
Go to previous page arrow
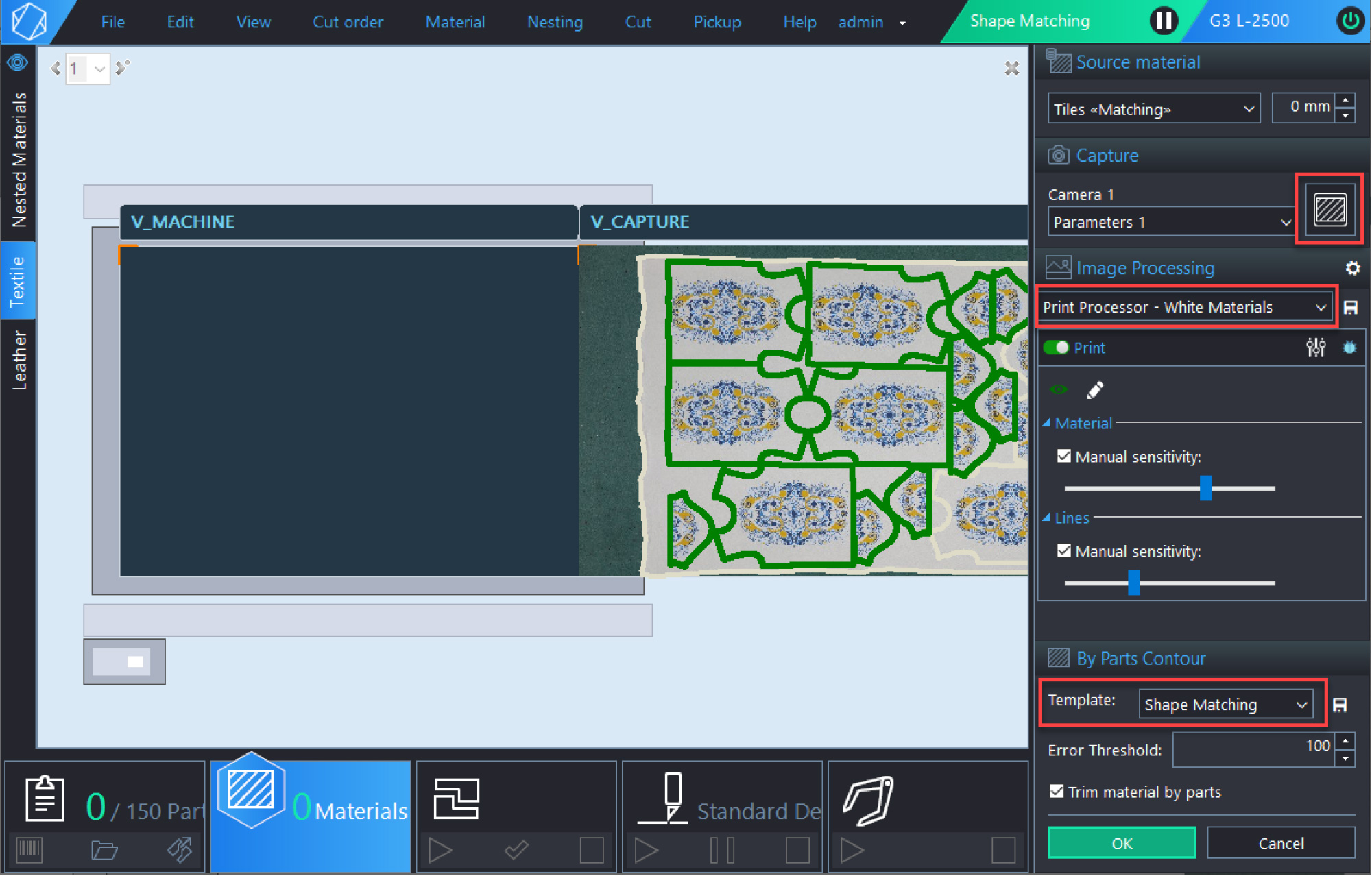[x=56, y=69]
